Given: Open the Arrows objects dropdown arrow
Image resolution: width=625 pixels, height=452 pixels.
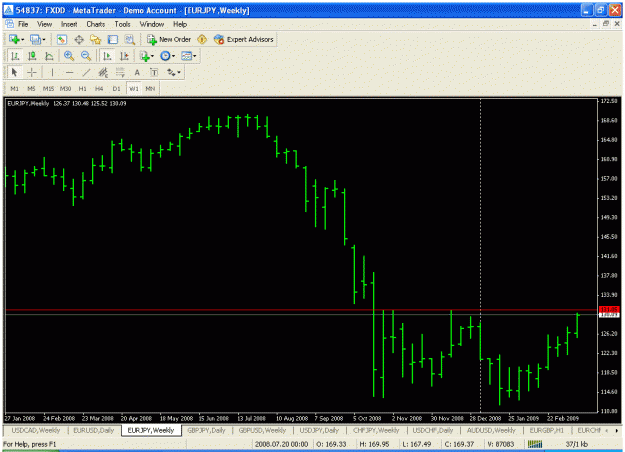Looking at the screenshot, I should point(179,73).
